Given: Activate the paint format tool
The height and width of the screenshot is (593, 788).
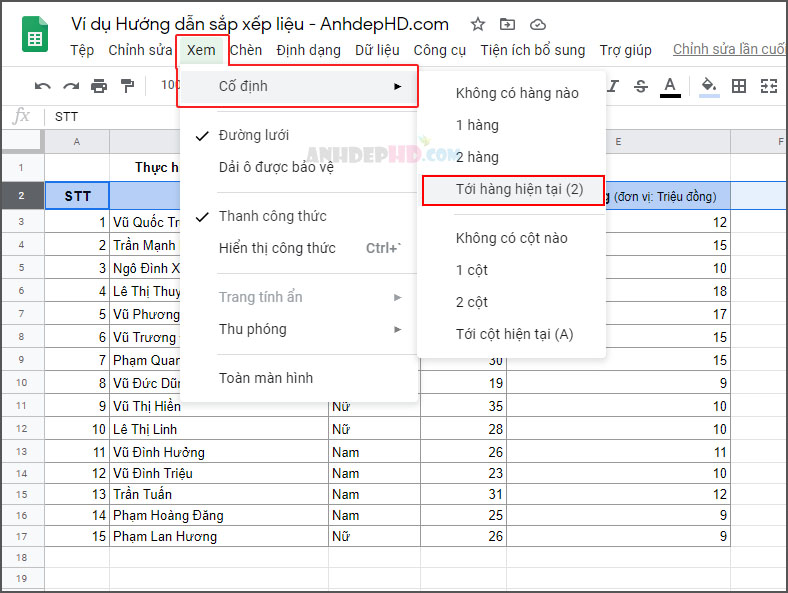Looking at the screenshot, I should tap(128, 86).
